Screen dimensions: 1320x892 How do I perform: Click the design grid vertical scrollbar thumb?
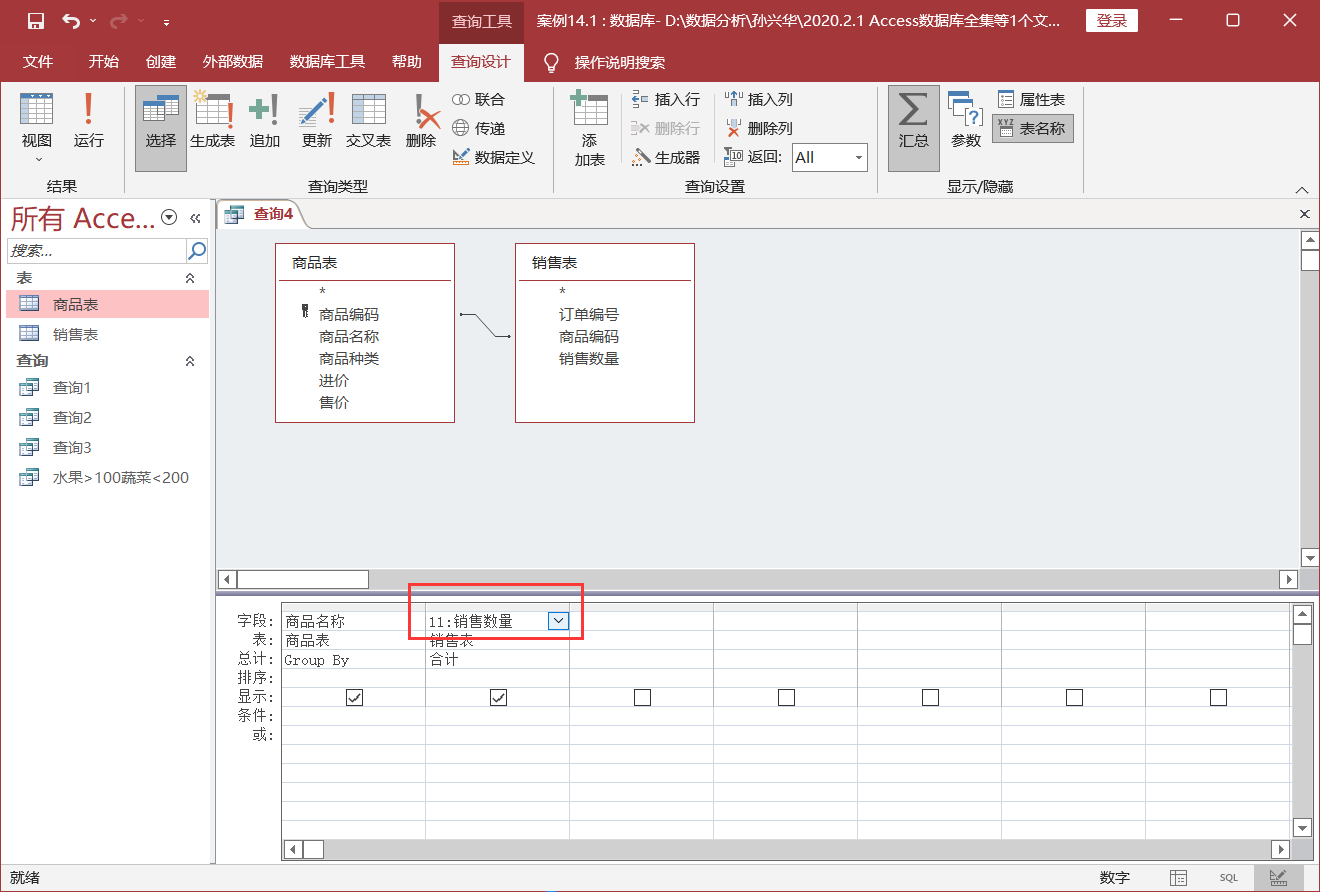1302,634
